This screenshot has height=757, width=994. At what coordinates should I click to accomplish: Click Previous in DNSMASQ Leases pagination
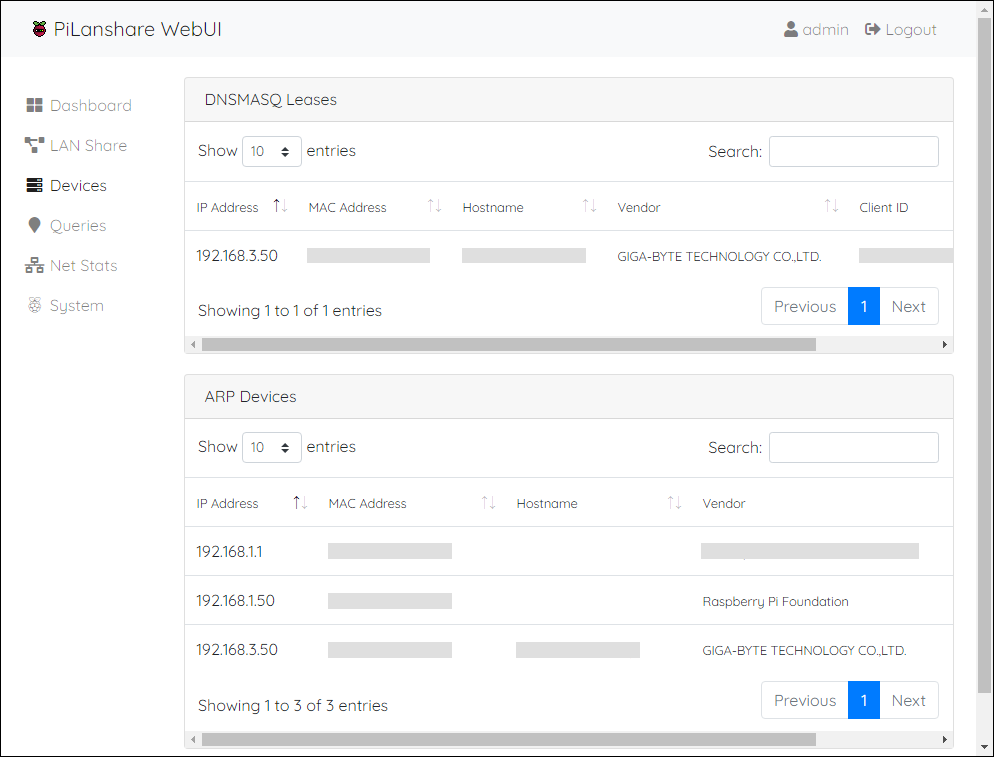coord(804,306)
